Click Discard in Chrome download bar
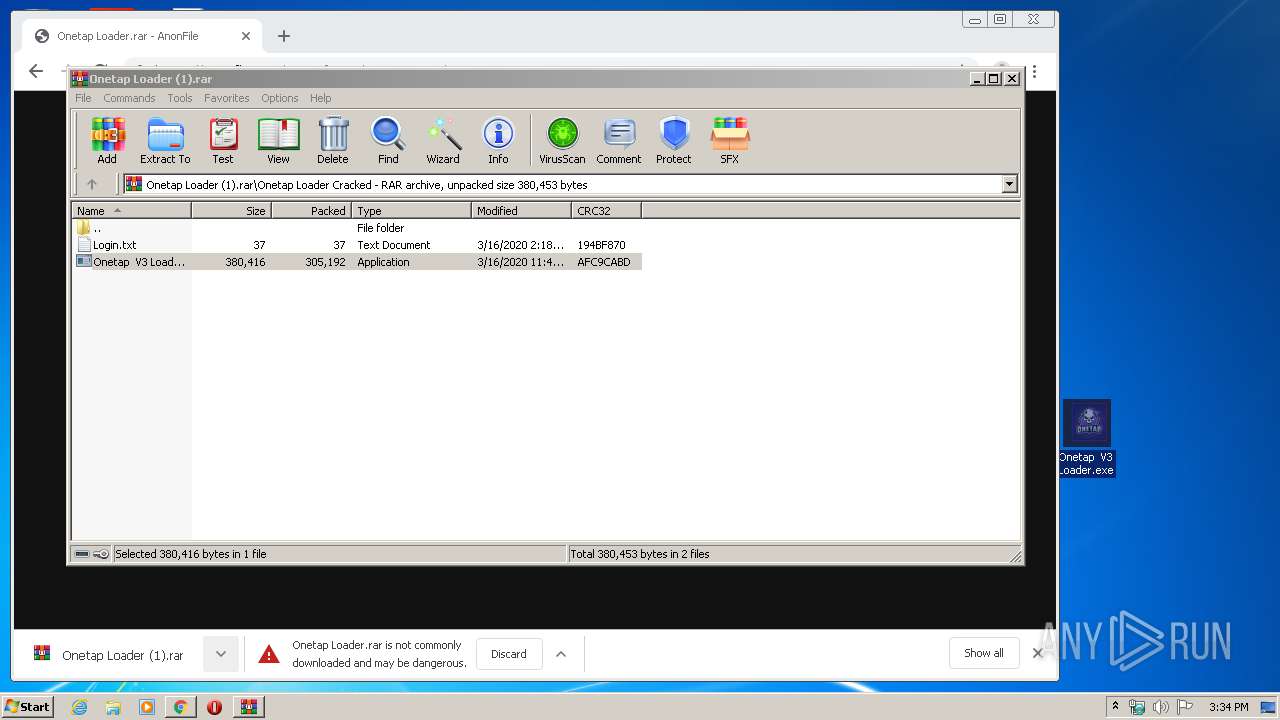 click(x=508, y=654)
